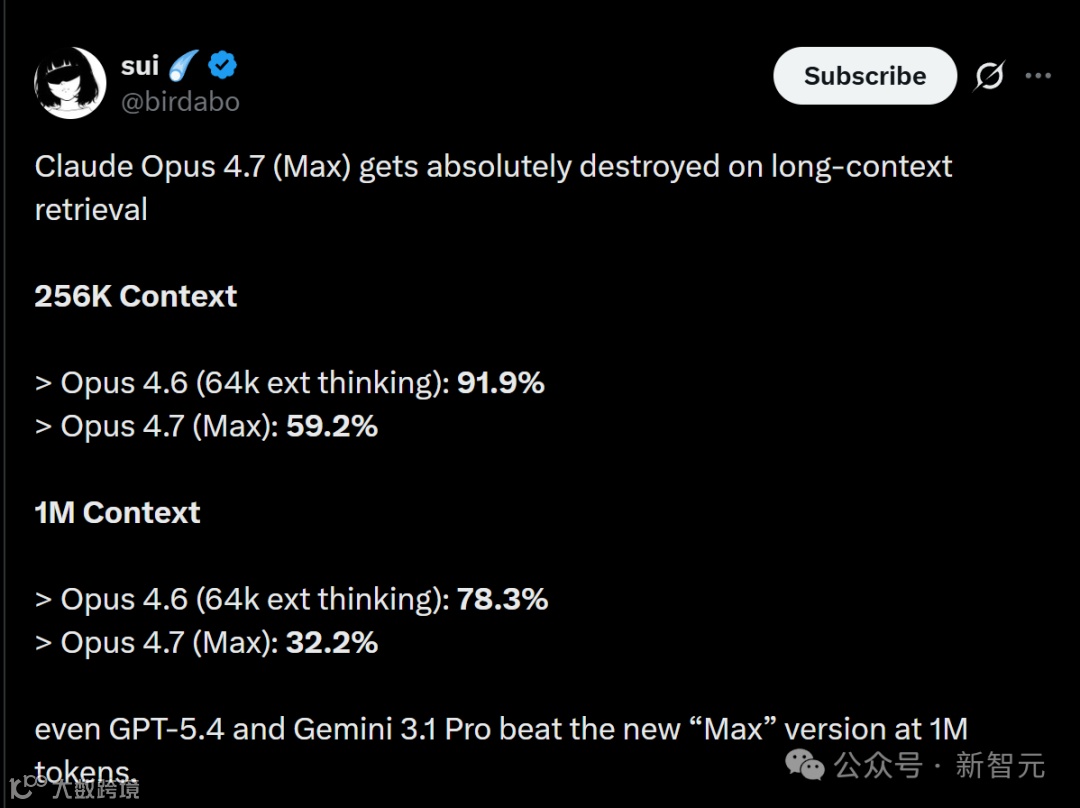Click the "新智元" watermark text
Viewport: 1080px width, 808px height.
point(999,766)
